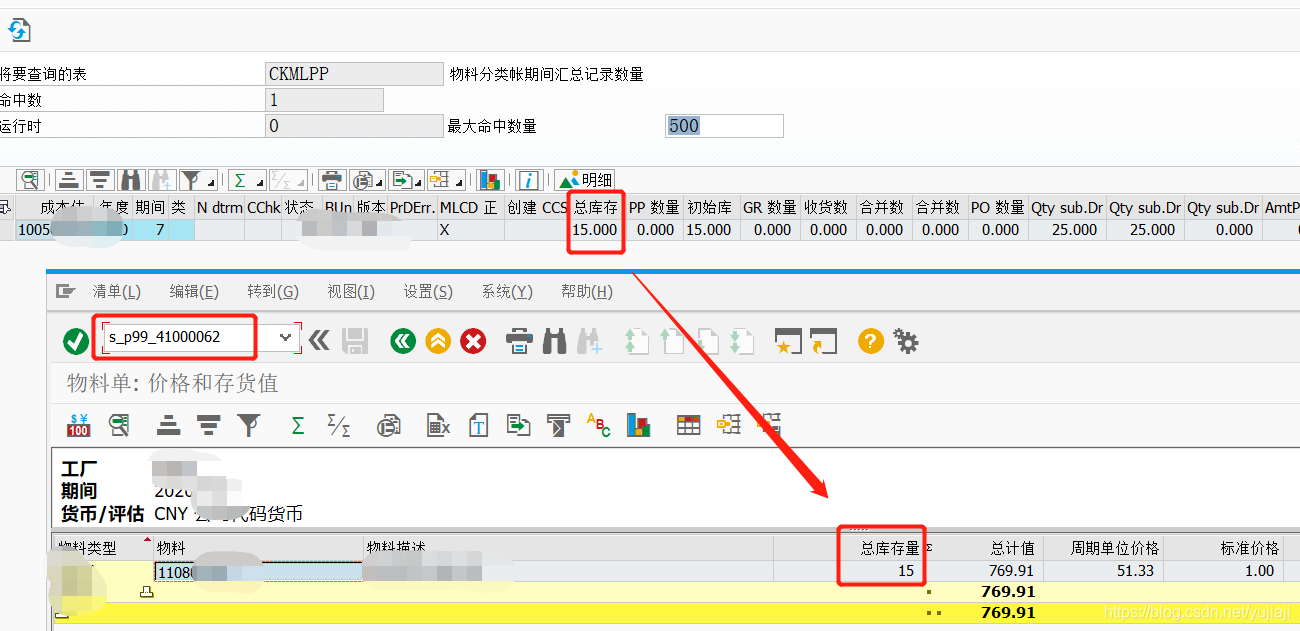The width and height of the screenshot is (1300, 631).
Task: Click the green Back button
Action: 403,341
